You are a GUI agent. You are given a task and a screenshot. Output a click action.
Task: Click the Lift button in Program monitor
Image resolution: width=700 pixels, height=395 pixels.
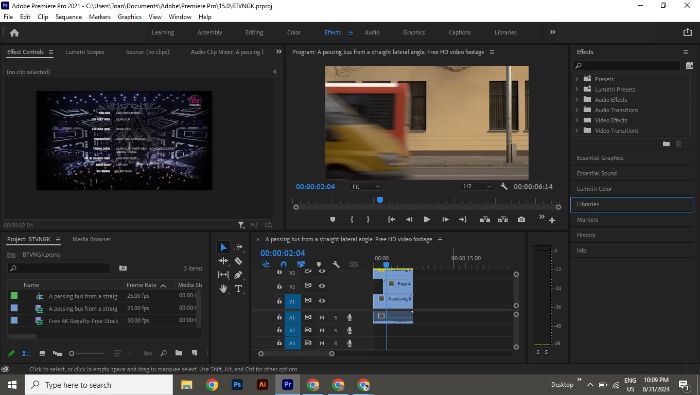[485, 220]
